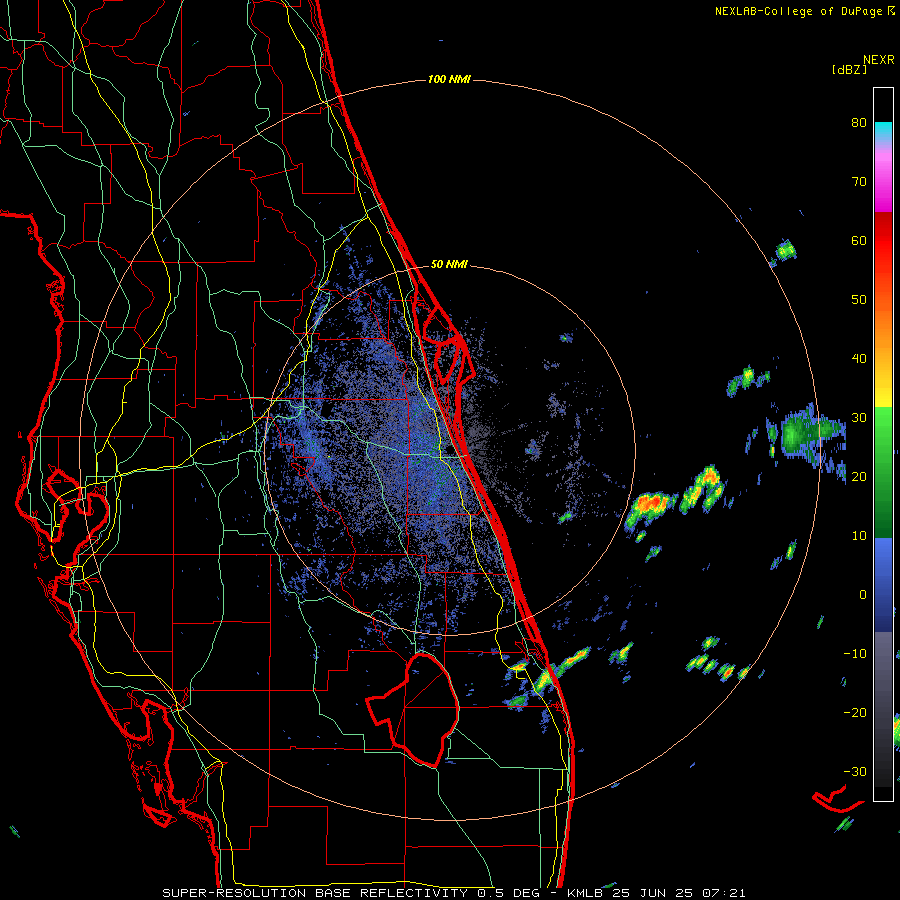Click the 0 value on dBZ scale
This screenshot has height=900, width=900.
click(863, 595)
